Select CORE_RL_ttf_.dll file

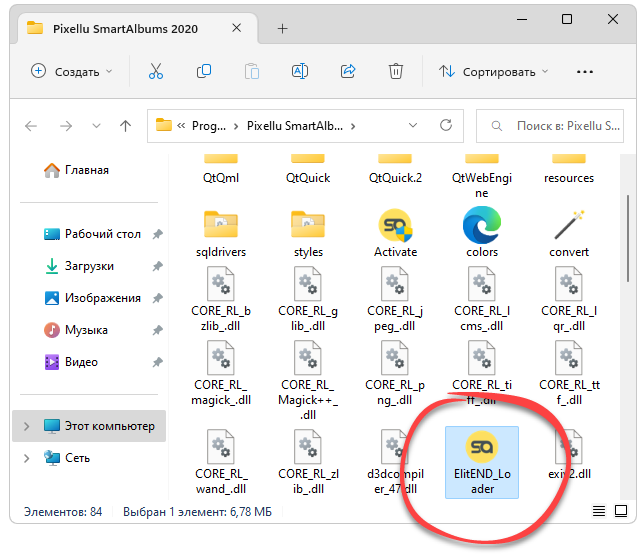[x=569, y=373]
